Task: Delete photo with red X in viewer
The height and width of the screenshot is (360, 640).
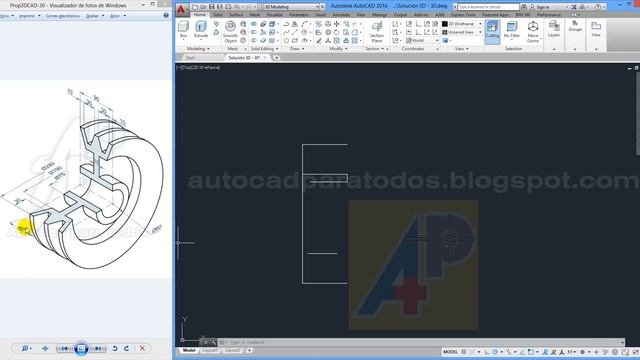Action: [142, 348]
